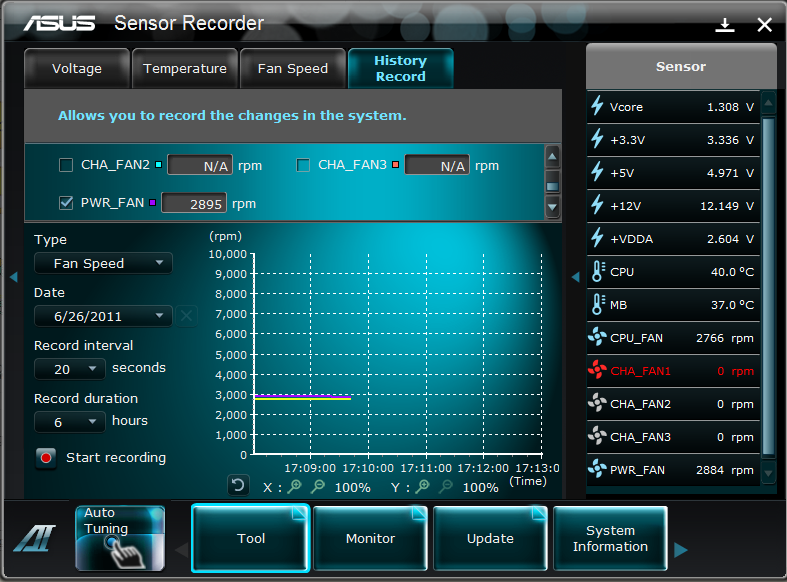Viewport: 787px width, 582px height.
Task: Switch to the Voltage tab
Action: tap(77, 68)
